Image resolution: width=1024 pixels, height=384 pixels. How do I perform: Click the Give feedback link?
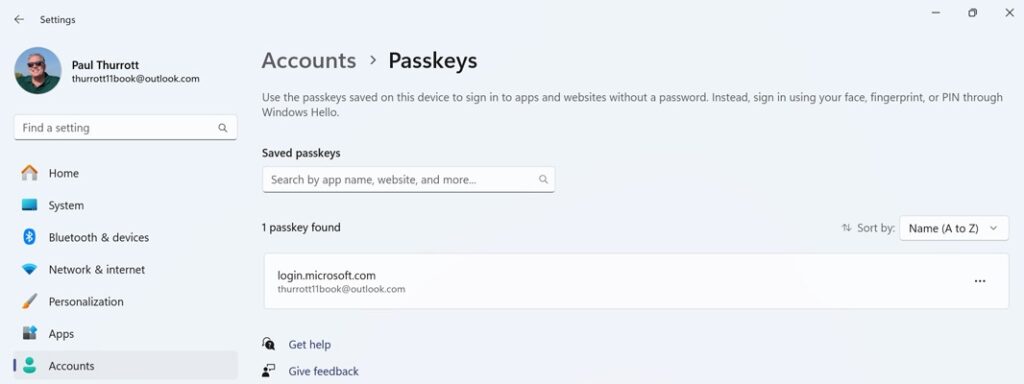323,371
